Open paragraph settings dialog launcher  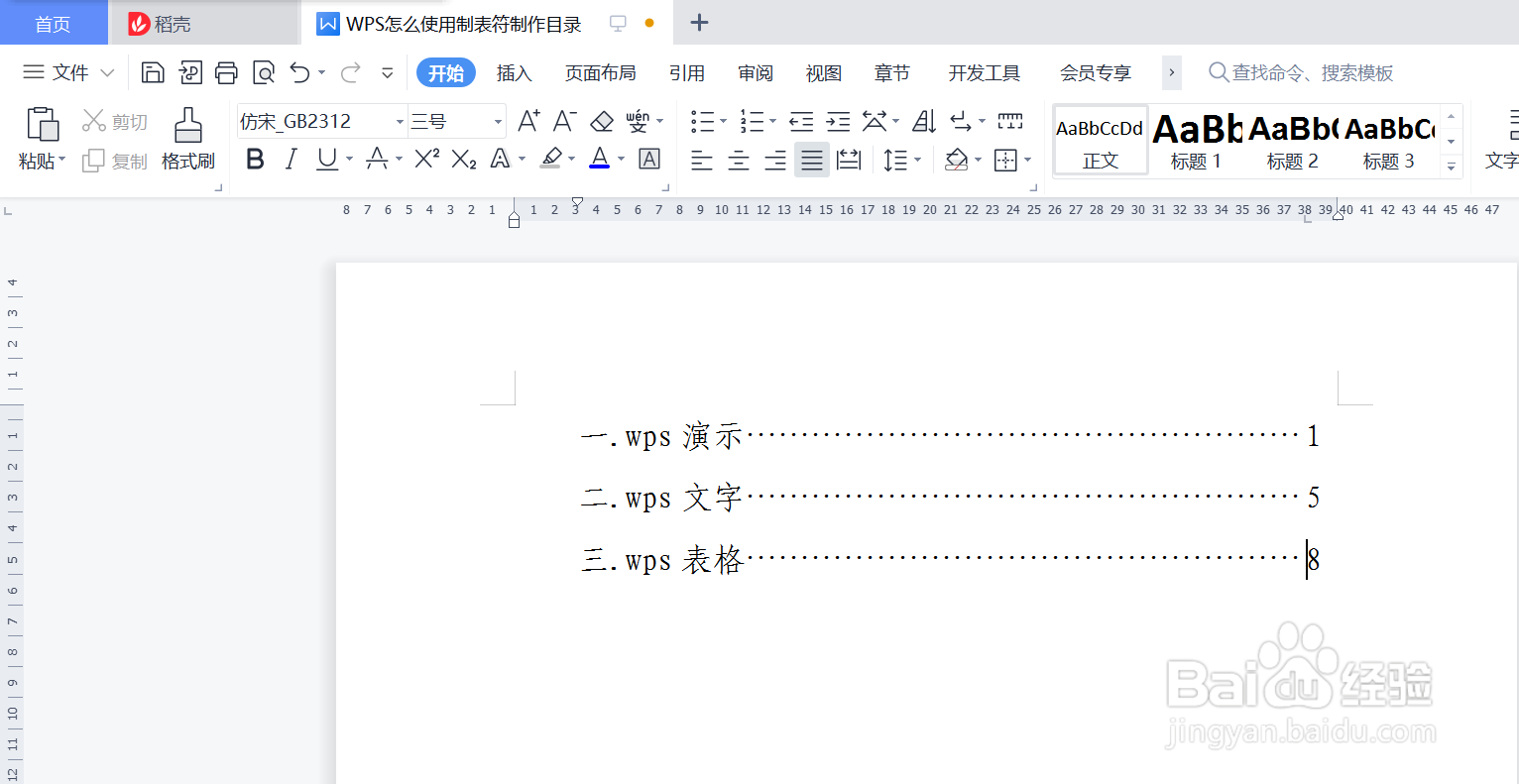(x=1034, y=186)
